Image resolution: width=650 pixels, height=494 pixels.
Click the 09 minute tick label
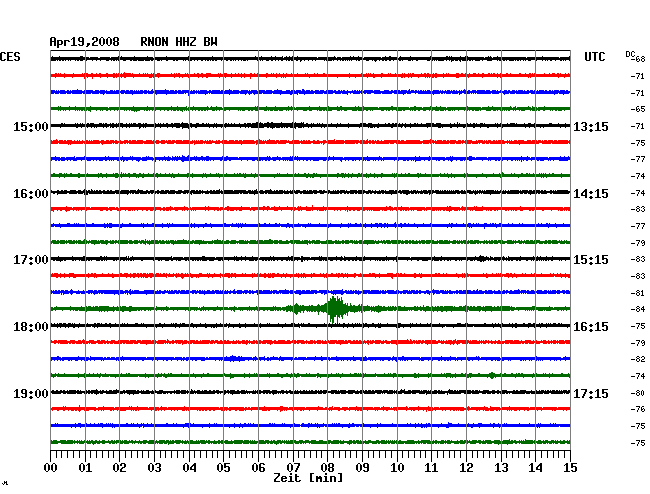[362, 467]
